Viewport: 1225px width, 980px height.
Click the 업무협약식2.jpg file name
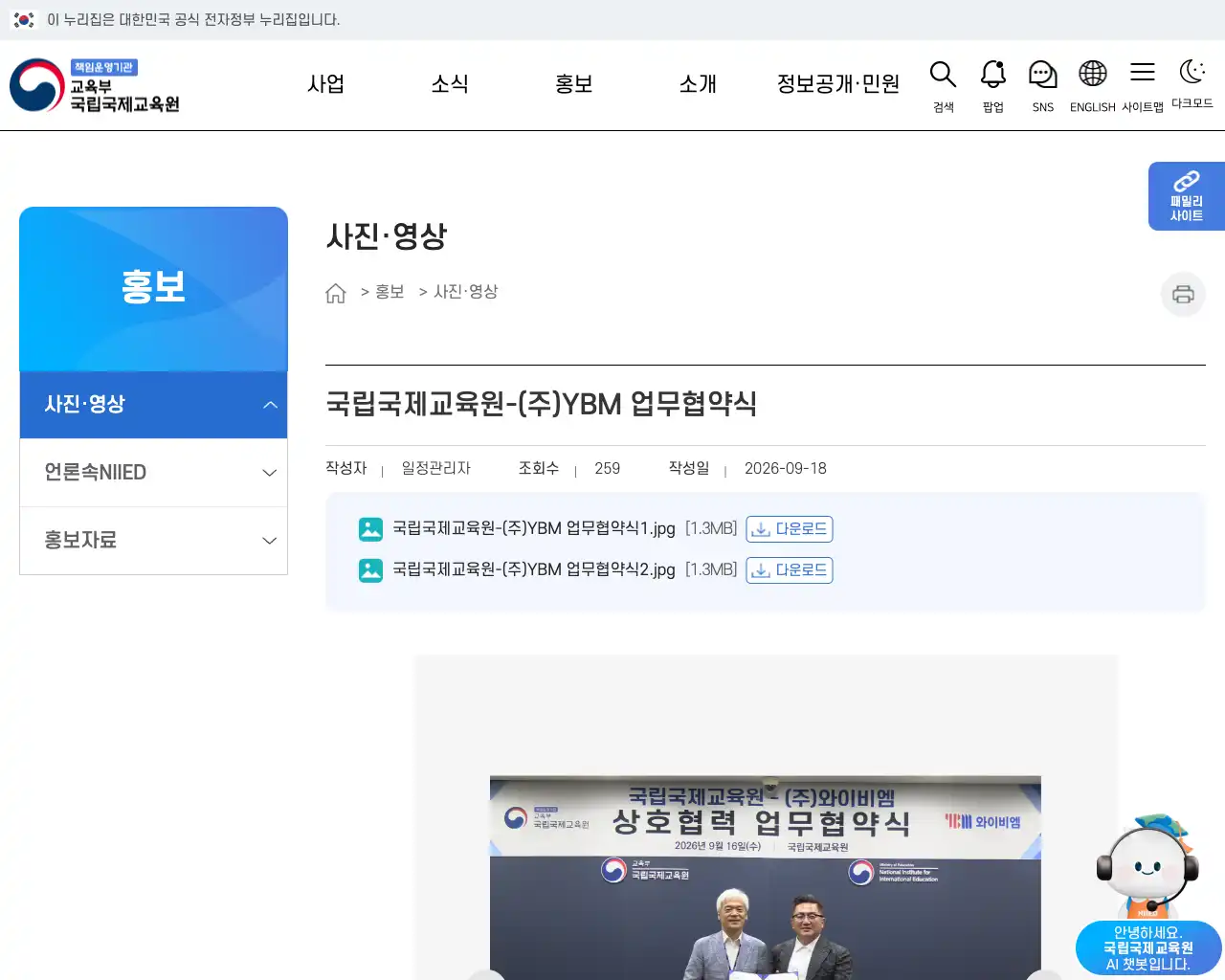[x=534, y=570]
